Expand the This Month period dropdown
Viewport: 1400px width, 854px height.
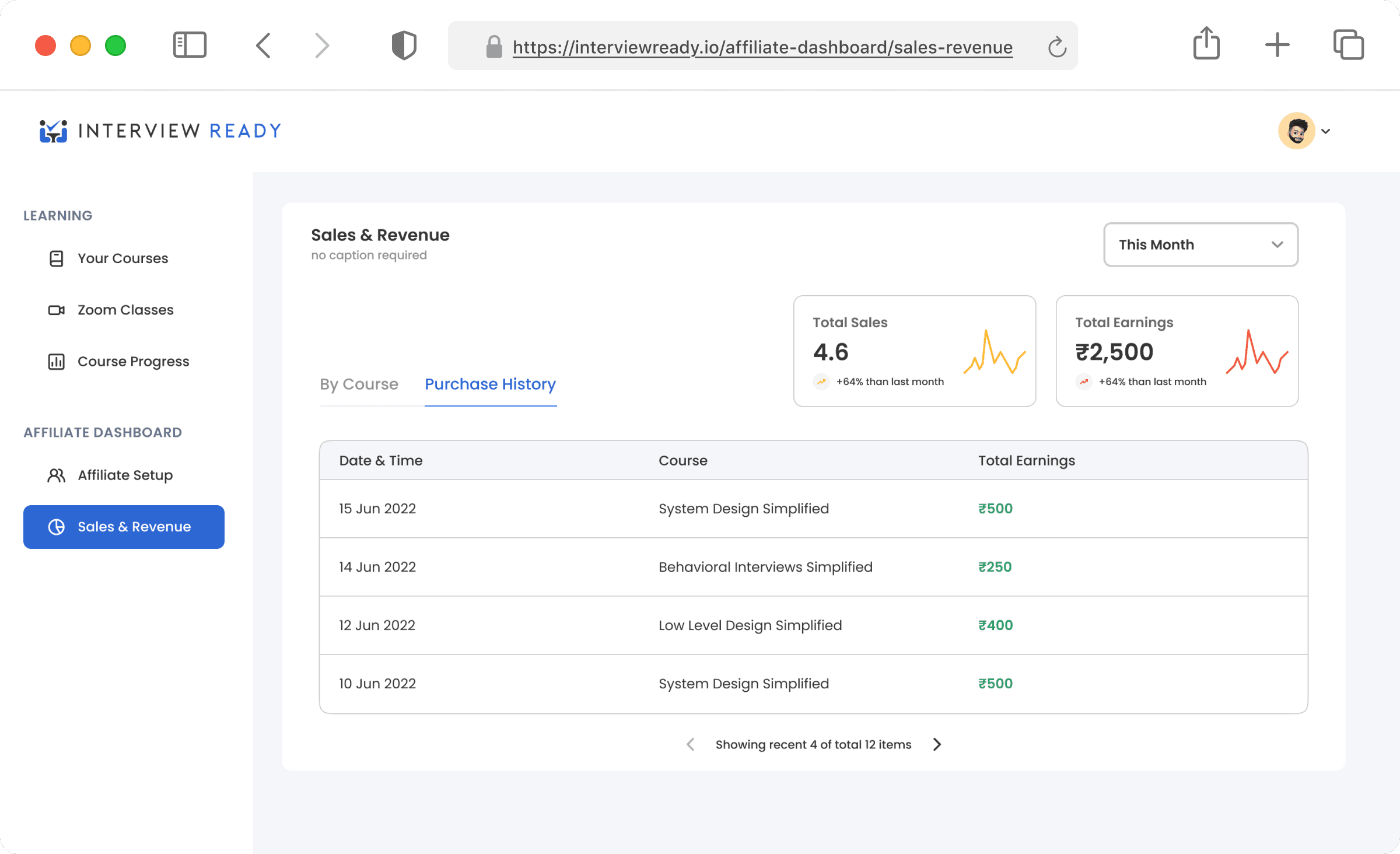click(x=1200, y=244)
